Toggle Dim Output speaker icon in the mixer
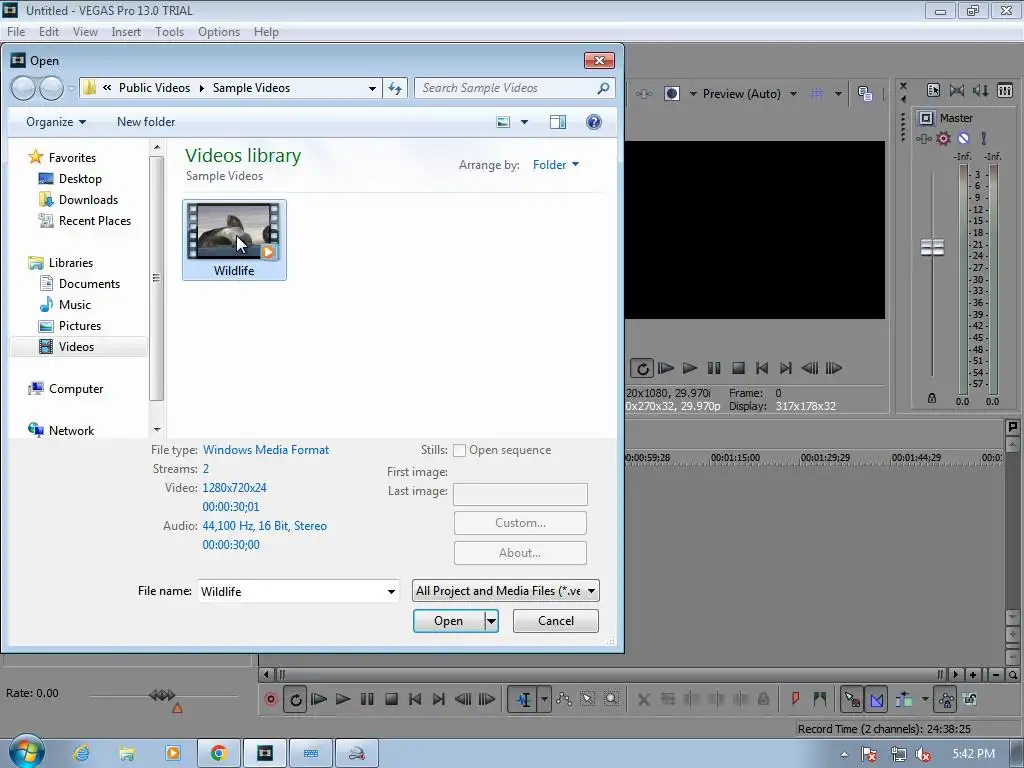The width and height of the screenshot is (1024, 768). pos(980,90)
